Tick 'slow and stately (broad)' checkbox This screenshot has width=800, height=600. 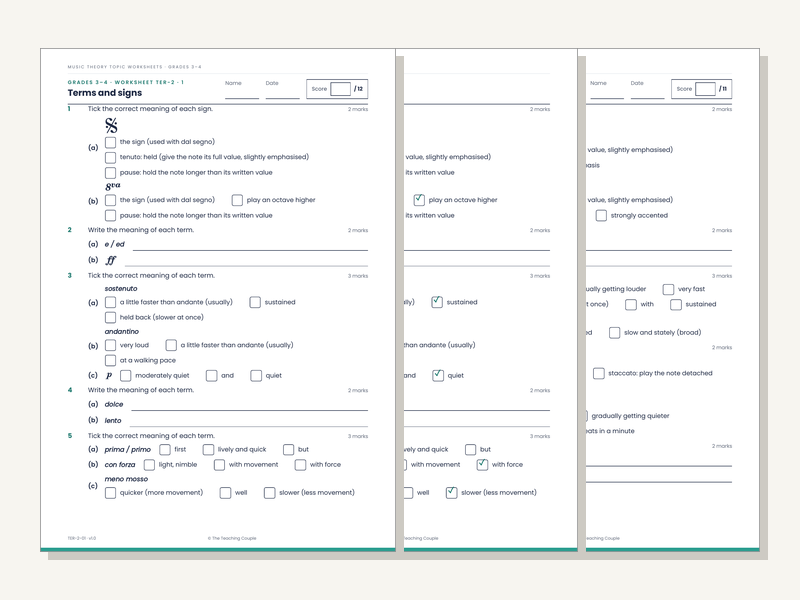click(x=615, y=333)
